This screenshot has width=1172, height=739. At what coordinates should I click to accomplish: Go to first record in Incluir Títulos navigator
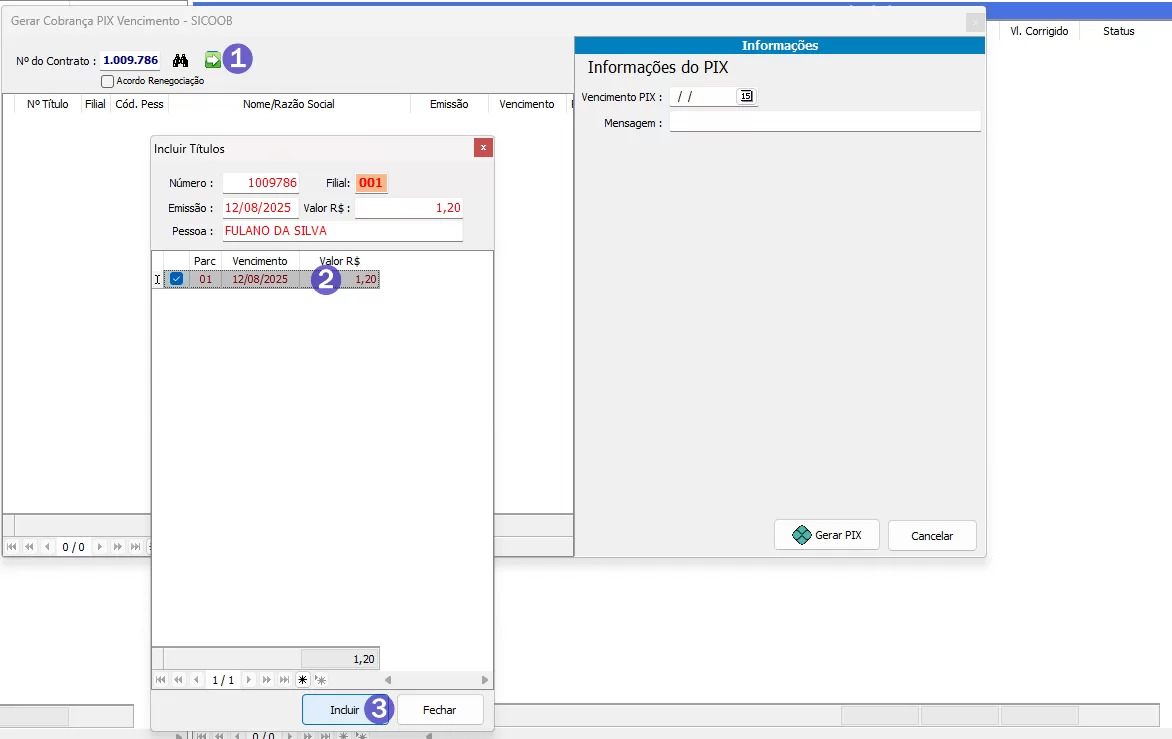pos(160,680)
